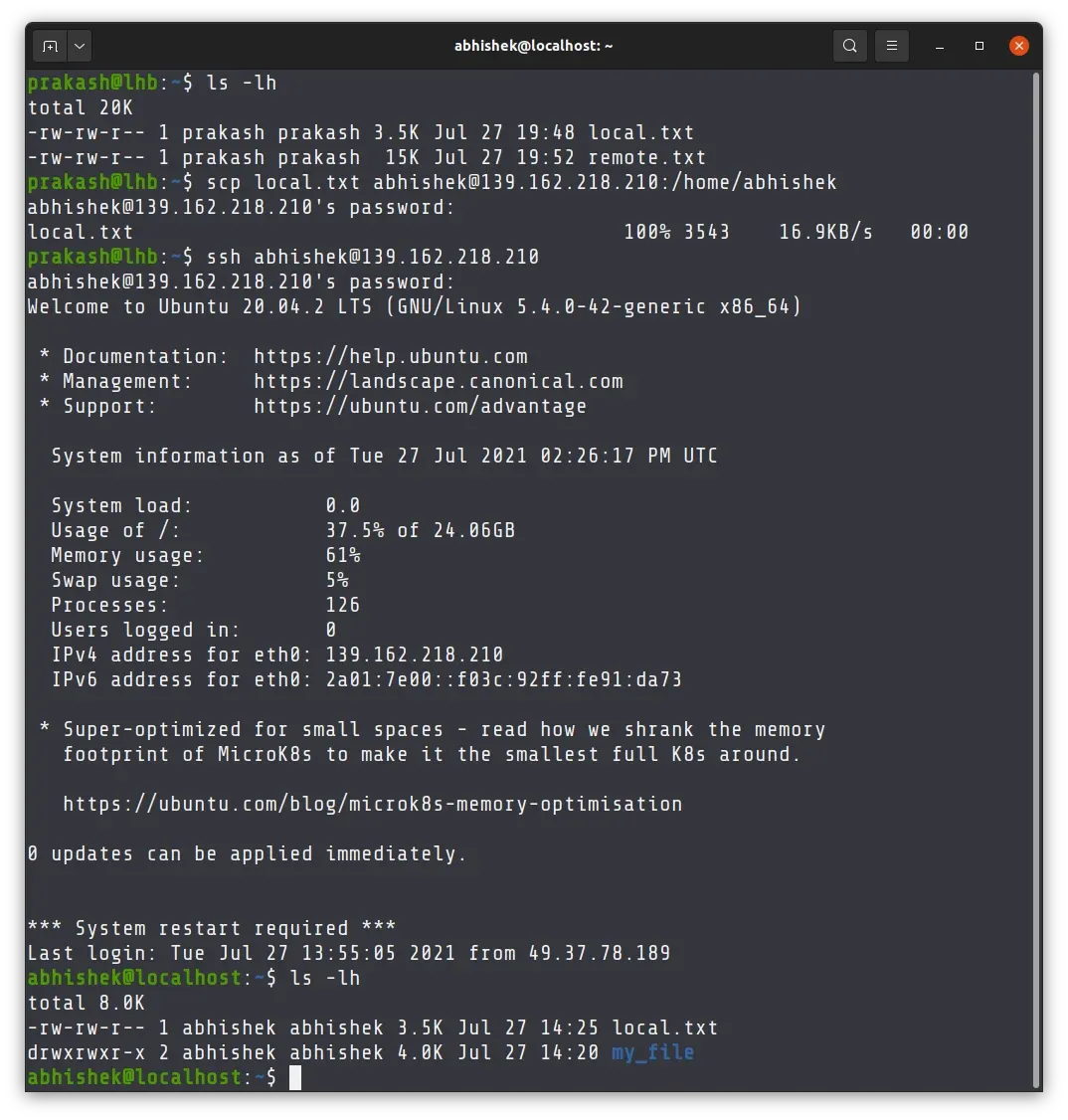Click the Swap usage value 5%
Image resolution: width=1068 pixels, height=1120 pixels.
[x=337, y=580]
